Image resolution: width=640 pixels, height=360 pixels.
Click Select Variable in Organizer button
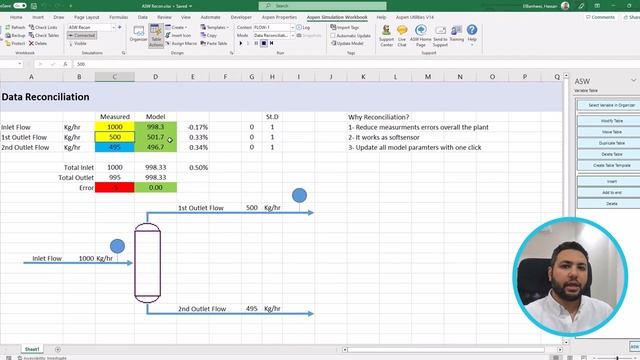click(x=610, y=105)
